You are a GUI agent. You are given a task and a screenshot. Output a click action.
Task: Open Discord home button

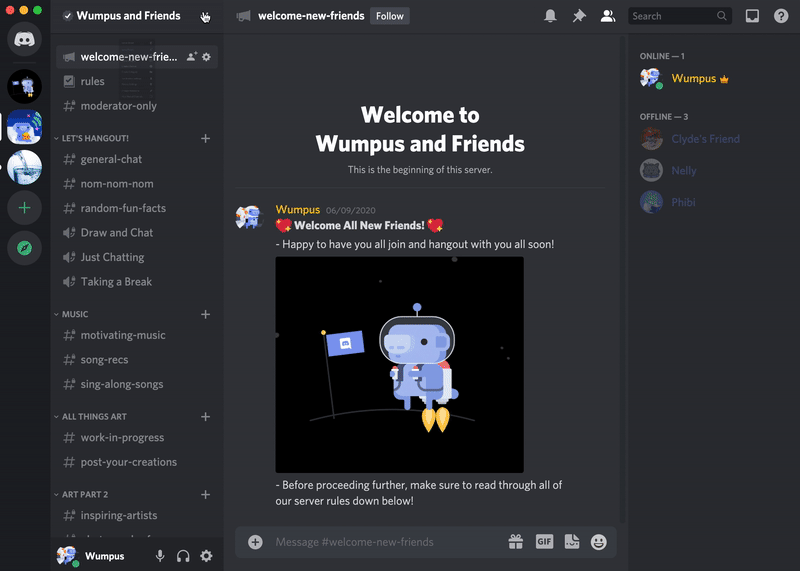[x=24, y=39]
